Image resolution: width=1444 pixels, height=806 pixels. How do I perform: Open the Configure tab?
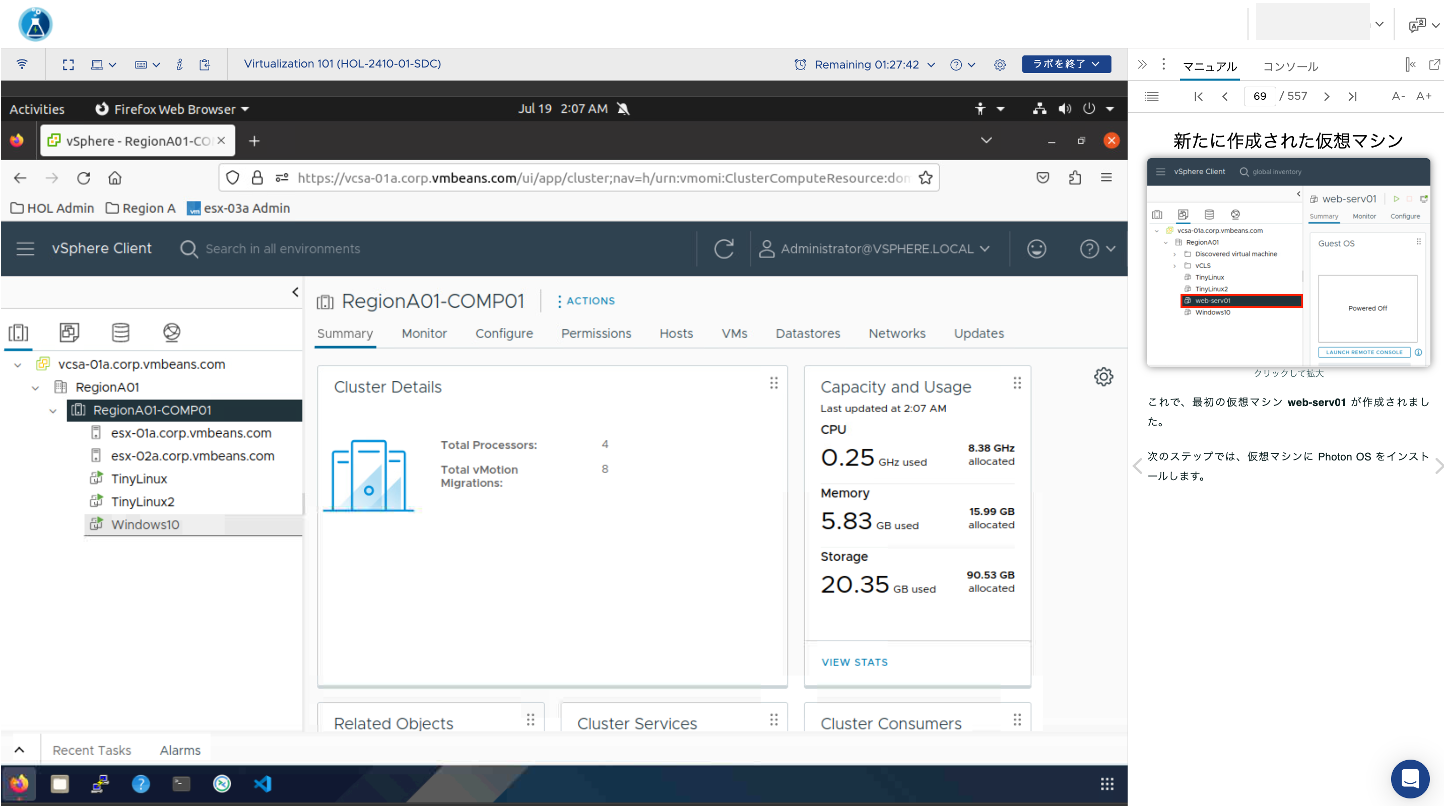coord(504,334)
